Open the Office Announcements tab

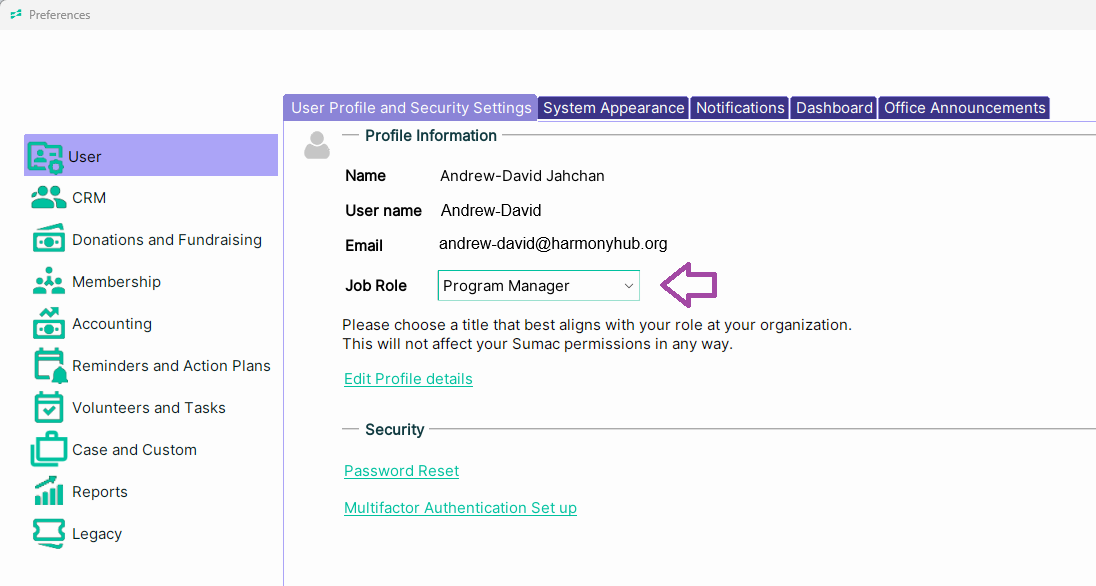click(964, 108)
